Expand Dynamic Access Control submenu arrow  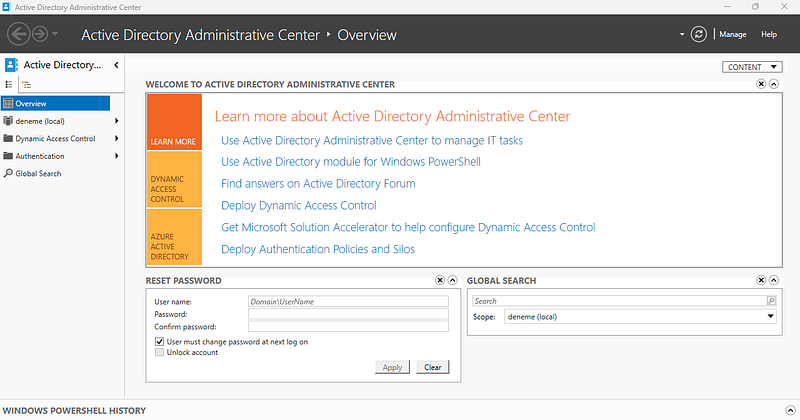click(117, 138)
